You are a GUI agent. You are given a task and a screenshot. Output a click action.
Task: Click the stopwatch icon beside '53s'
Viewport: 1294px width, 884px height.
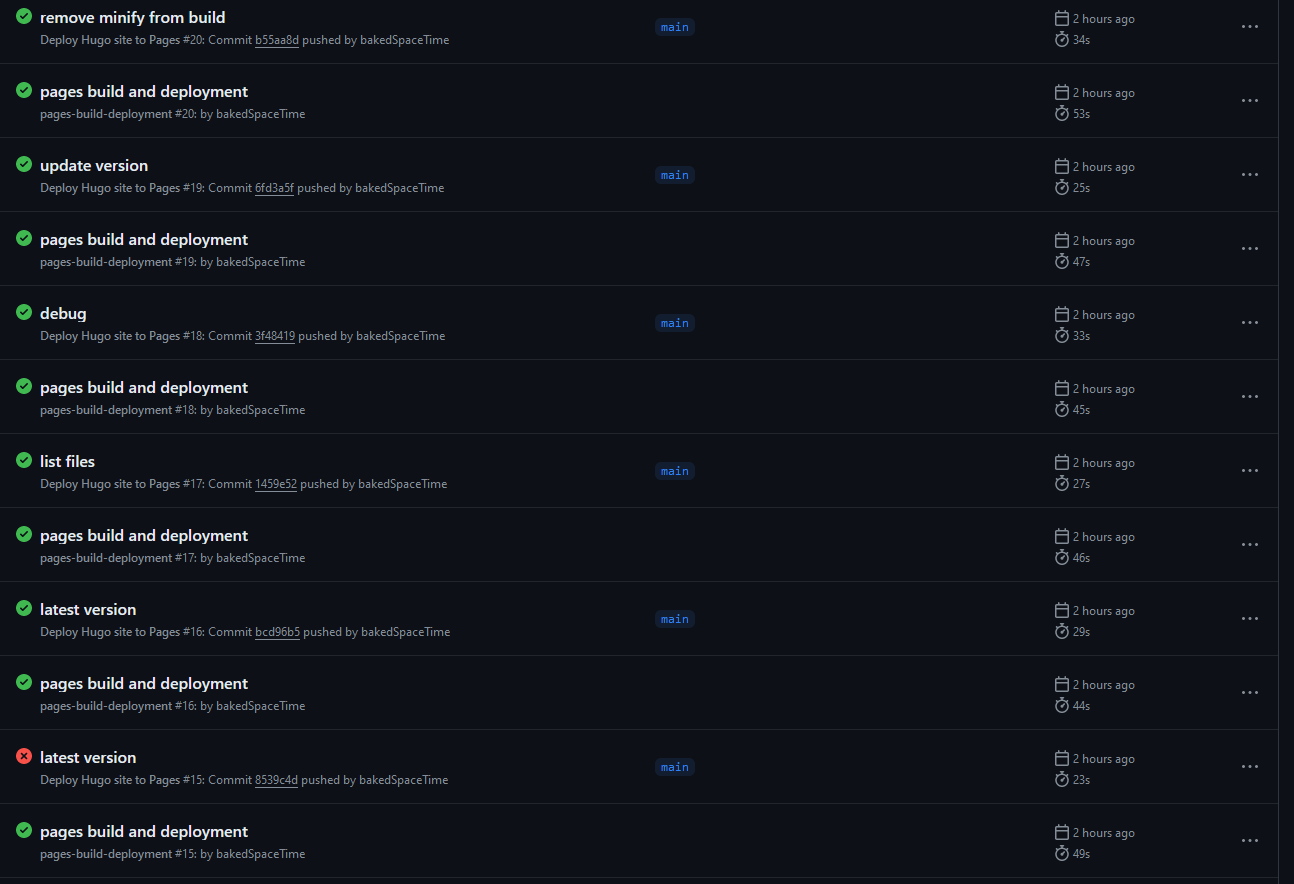[1061, 114]
